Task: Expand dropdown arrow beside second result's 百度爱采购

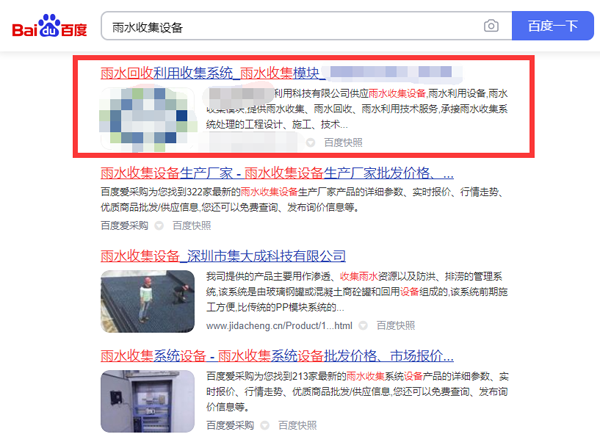Action: tap(159, 226)
